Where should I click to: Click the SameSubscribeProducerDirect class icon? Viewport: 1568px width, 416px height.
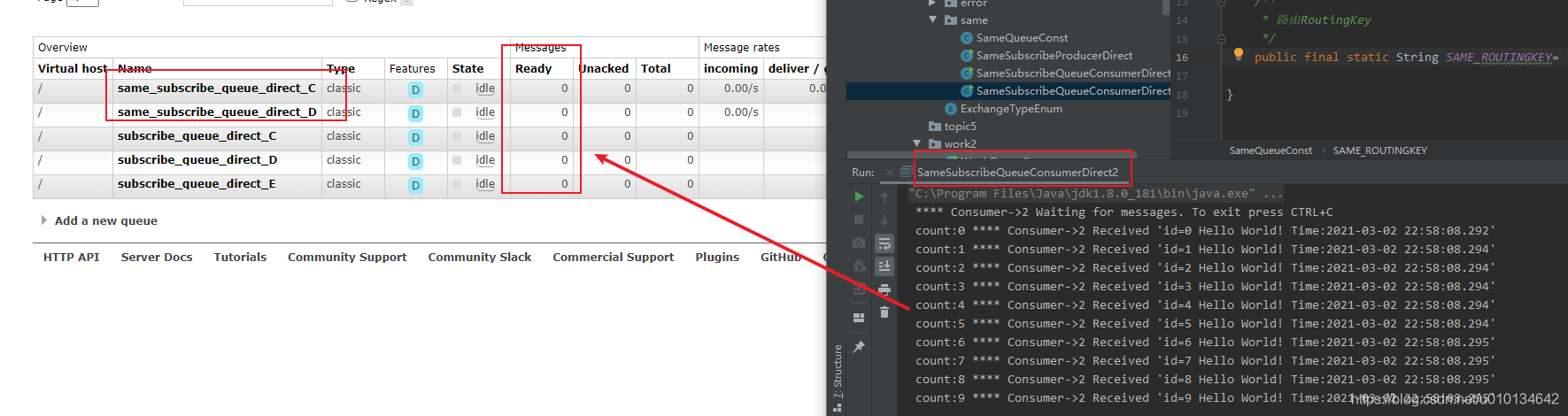pos(967,56)
